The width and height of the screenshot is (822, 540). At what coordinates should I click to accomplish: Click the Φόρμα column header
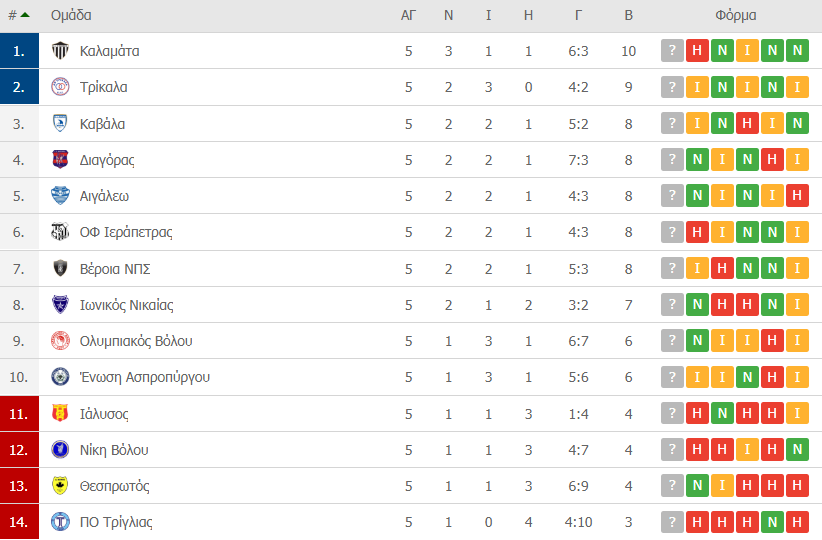[x=736, y=15]
